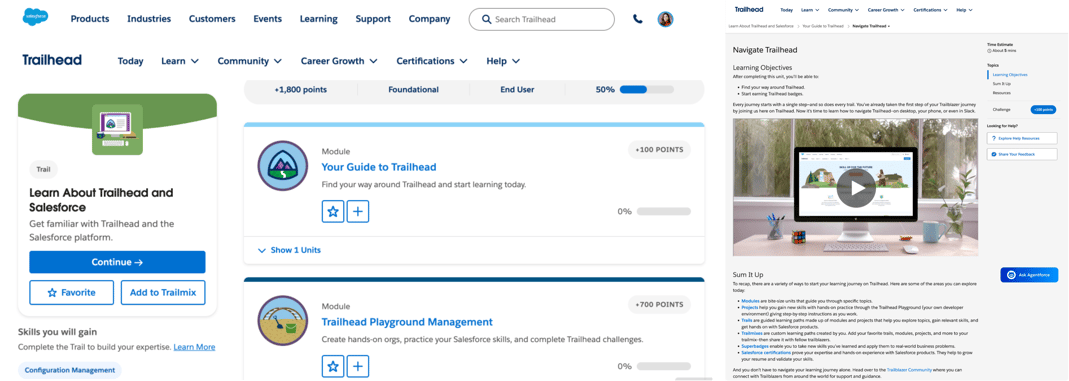Viewport: 1069px width, 381px height.
Task: Add Your Guide to Trailhead via plus icon
Action: (x=358, y=211)
